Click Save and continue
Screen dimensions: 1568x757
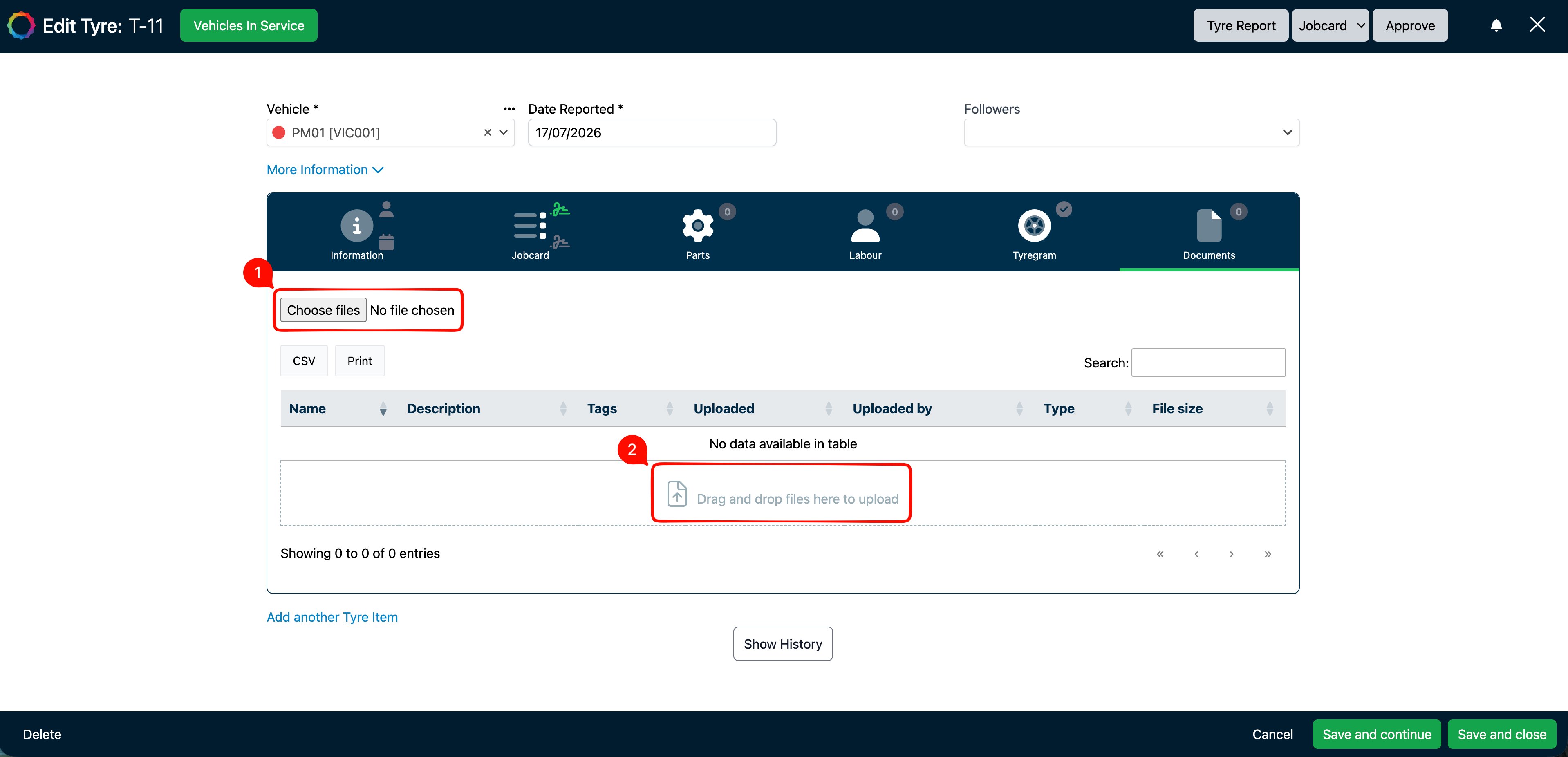pyautogui.click(x=1377, y=735)
